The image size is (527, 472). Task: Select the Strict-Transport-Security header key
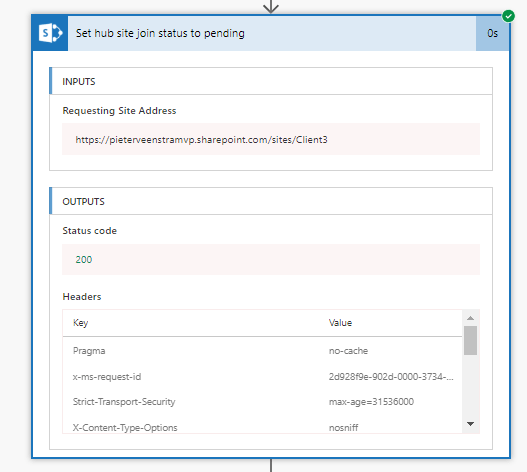[x=124, y=402]
